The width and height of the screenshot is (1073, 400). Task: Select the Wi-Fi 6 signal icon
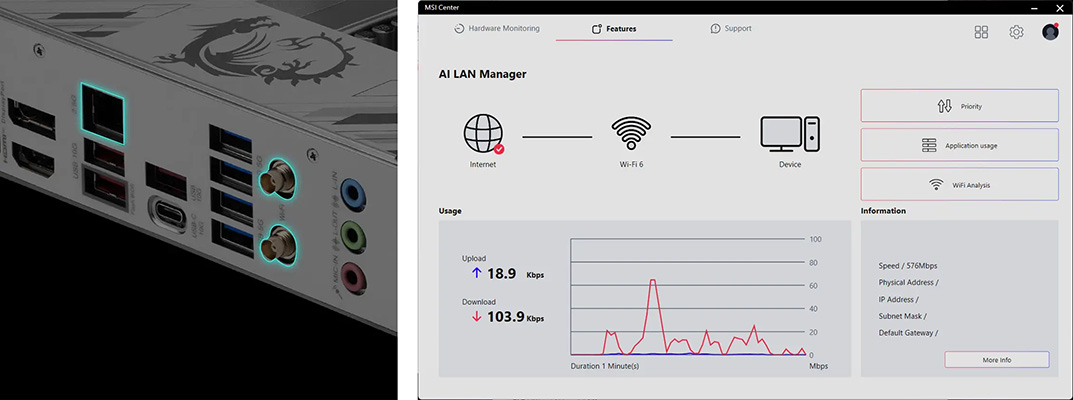(x=632, y=133)
